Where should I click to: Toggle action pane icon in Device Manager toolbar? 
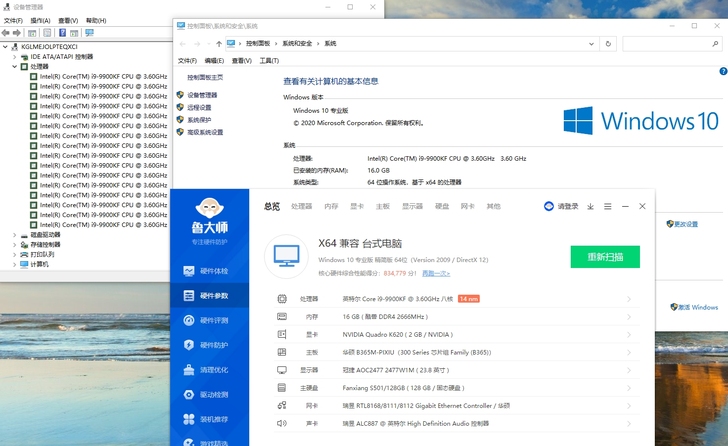74,33
